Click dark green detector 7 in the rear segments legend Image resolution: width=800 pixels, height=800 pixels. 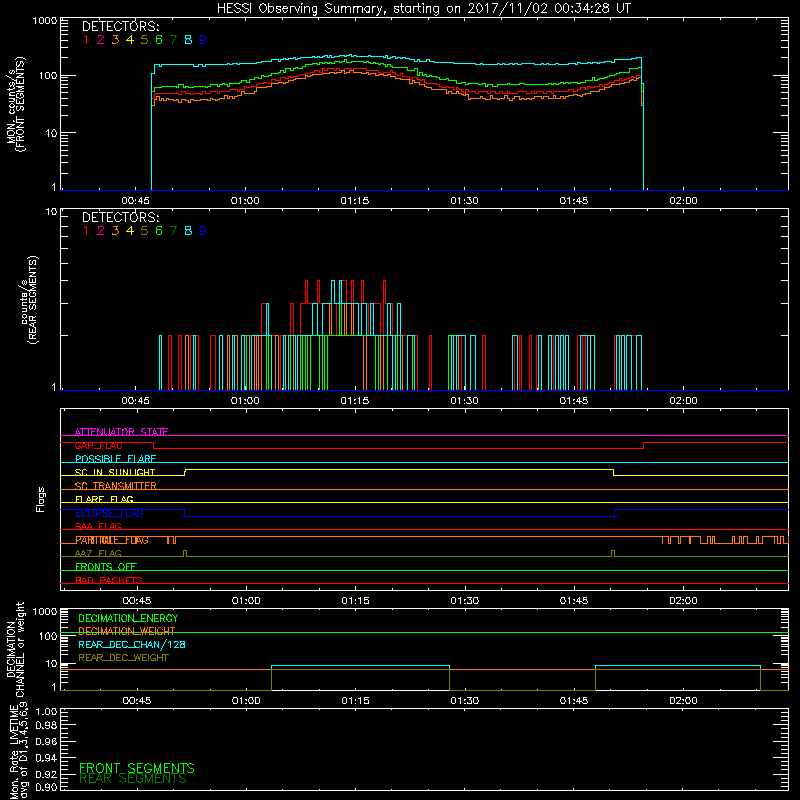pos(173,231)
